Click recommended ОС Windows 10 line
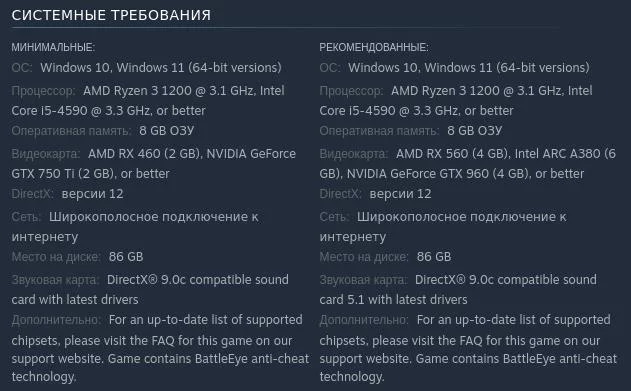631x391 pixels. point(454,68)
